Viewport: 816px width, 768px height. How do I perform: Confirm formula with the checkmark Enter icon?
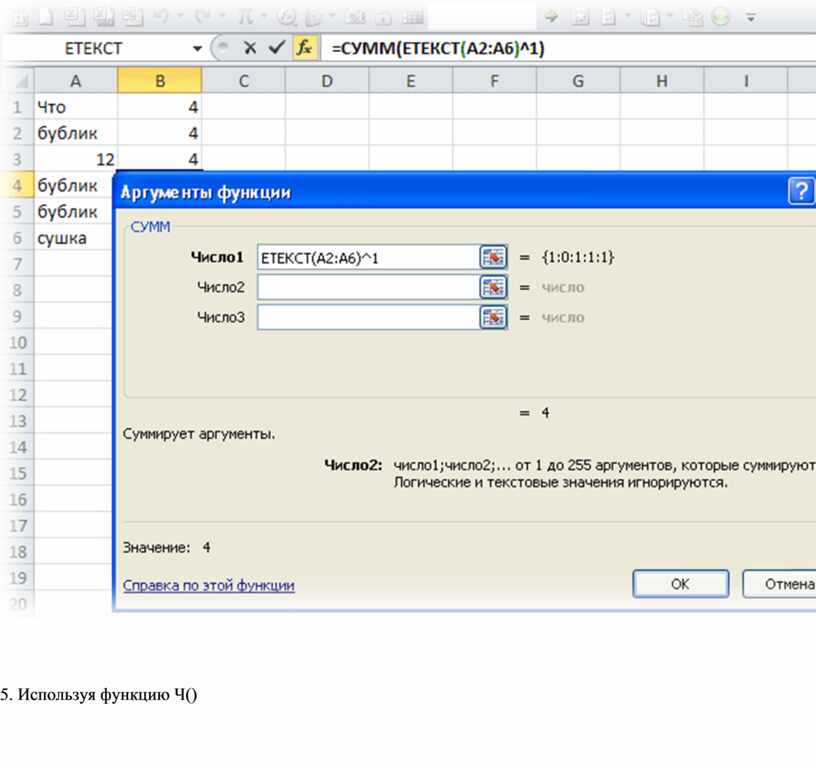click(277, 48)
